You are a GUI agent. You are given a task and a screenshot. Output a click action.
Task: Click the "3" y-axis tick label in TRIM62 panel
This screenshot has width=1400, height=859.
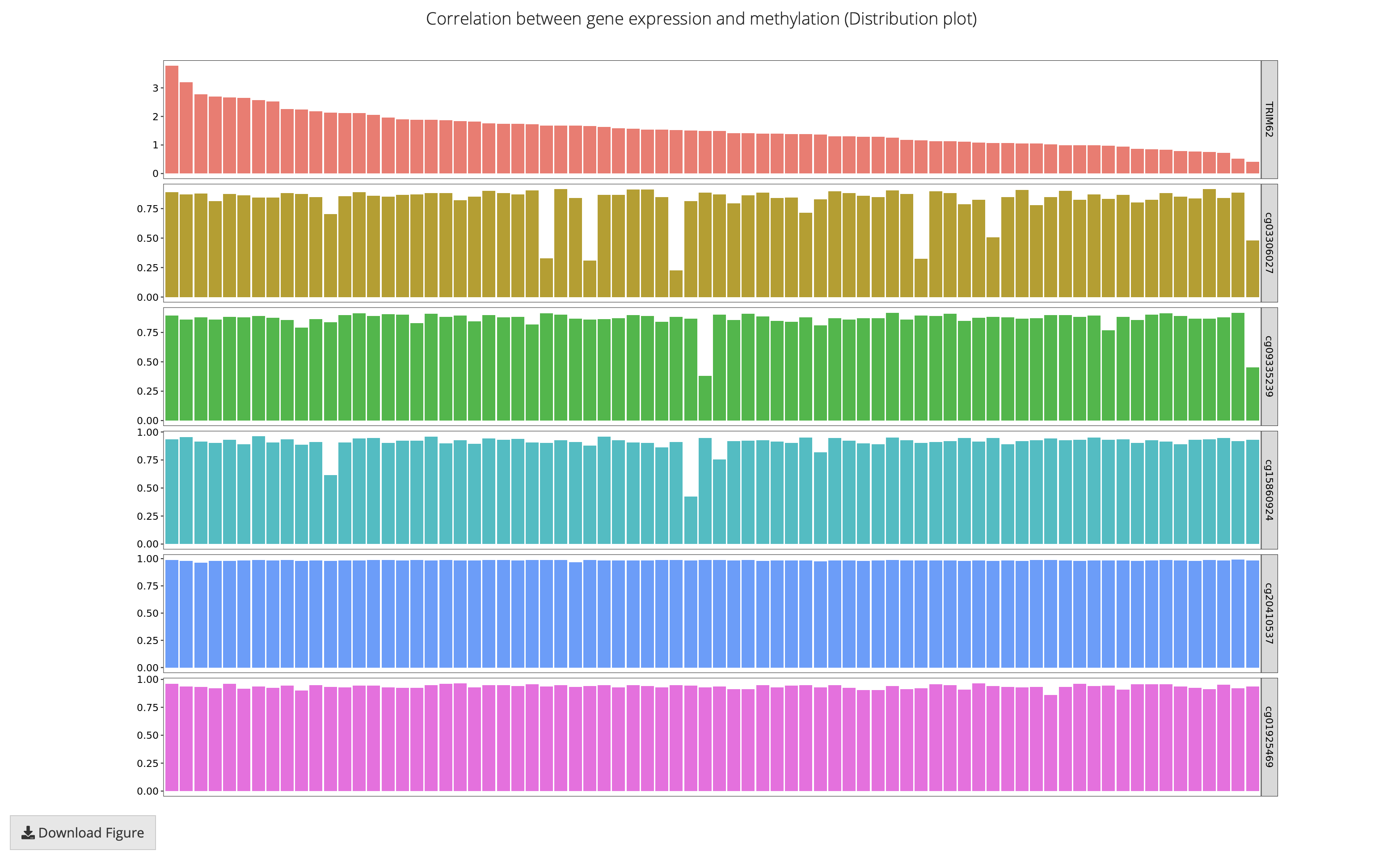tap(155, 88)
